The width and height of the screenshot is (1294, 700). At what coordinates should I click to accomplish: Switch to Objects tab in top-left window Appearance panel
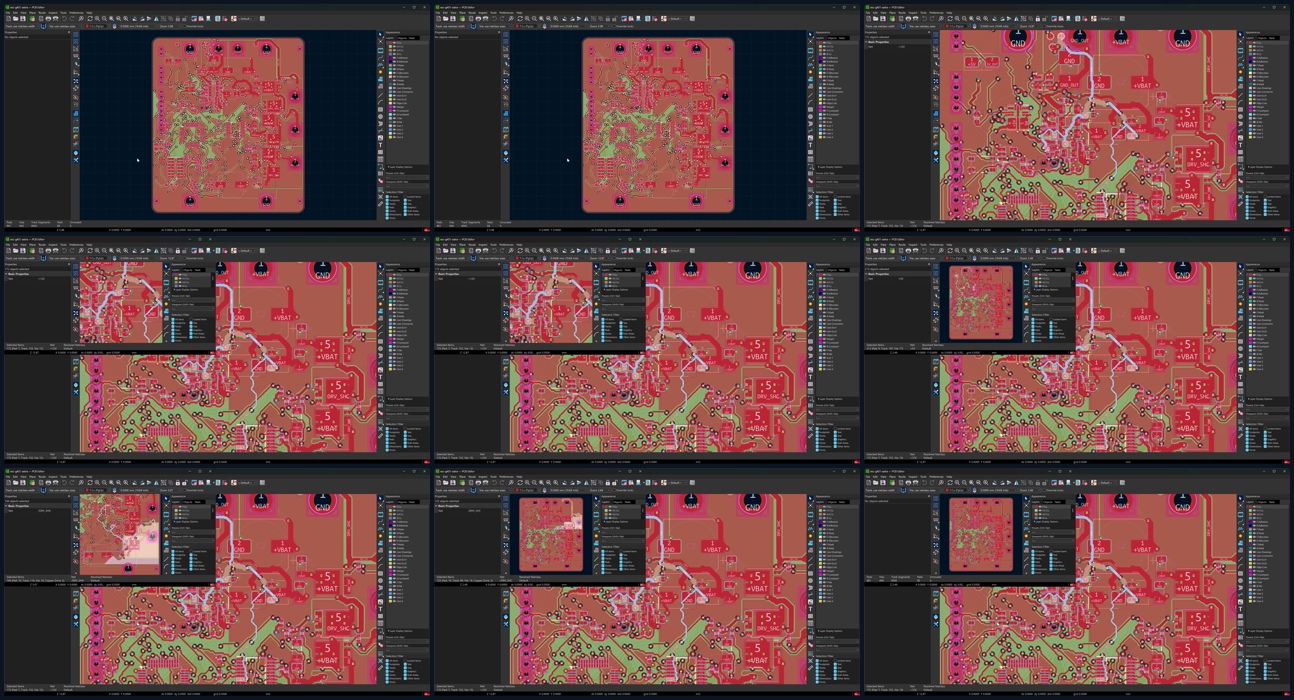[x=403, y=38]
